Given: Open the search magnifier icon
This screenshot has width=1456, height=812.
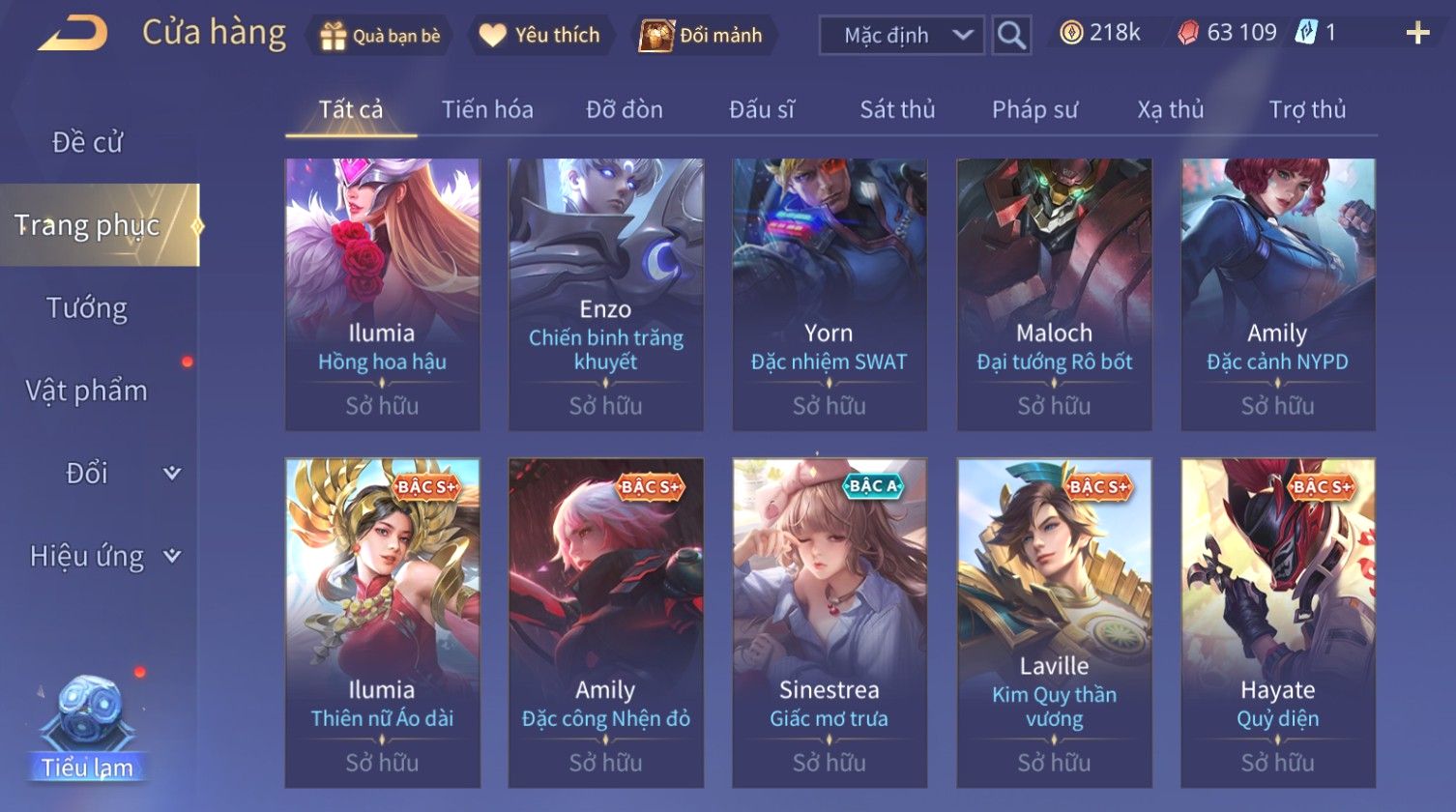Looking at the screenshot, I should tap(1011, 36).
